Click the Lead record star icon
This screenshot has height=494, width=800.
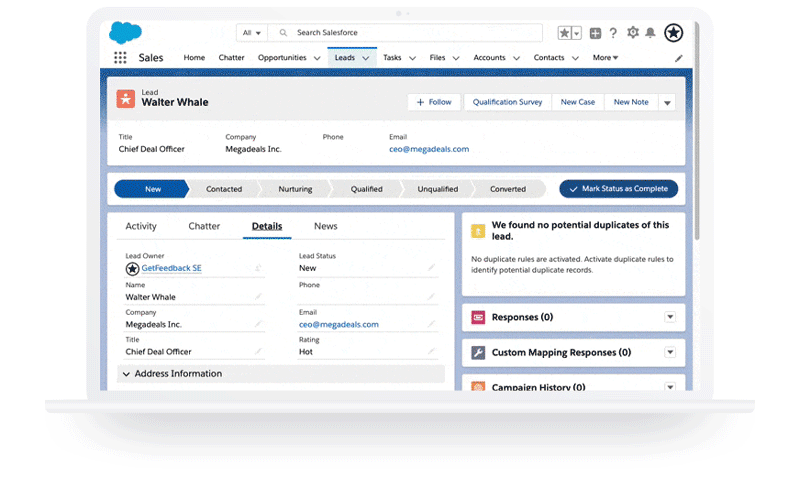click(126, 98)
